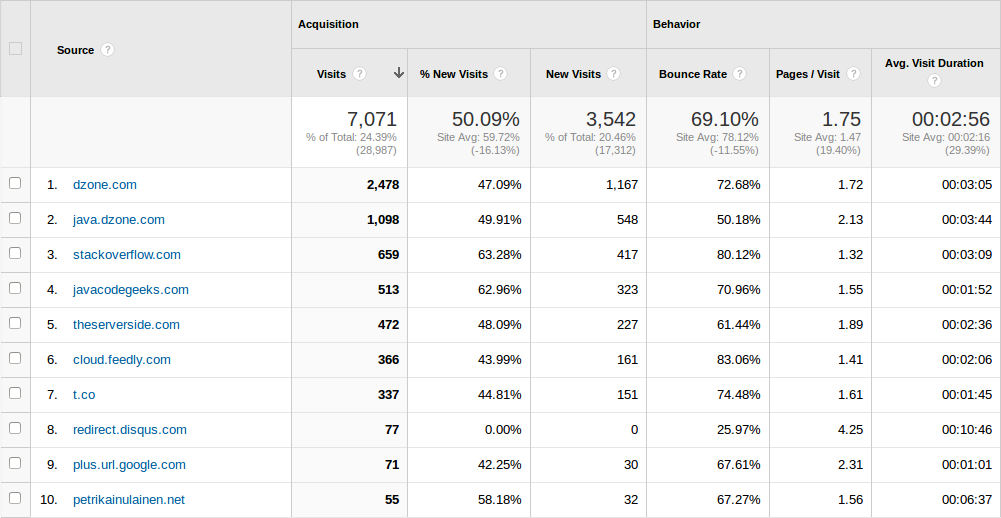
Task: Open the theserverside.com source link
Action: (126, 325)
